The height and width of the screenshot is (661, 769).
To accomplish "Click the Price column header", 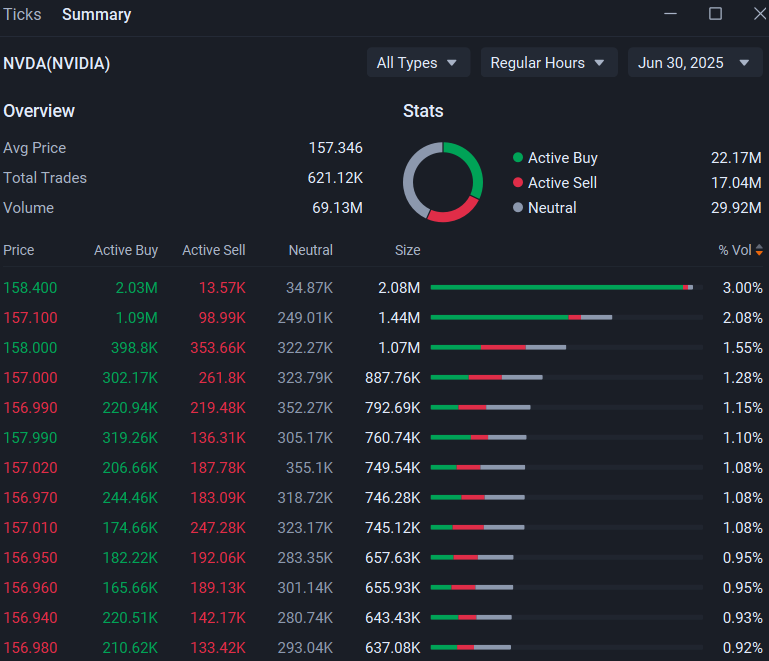I will pyautogui.click(x=19, y=250).
